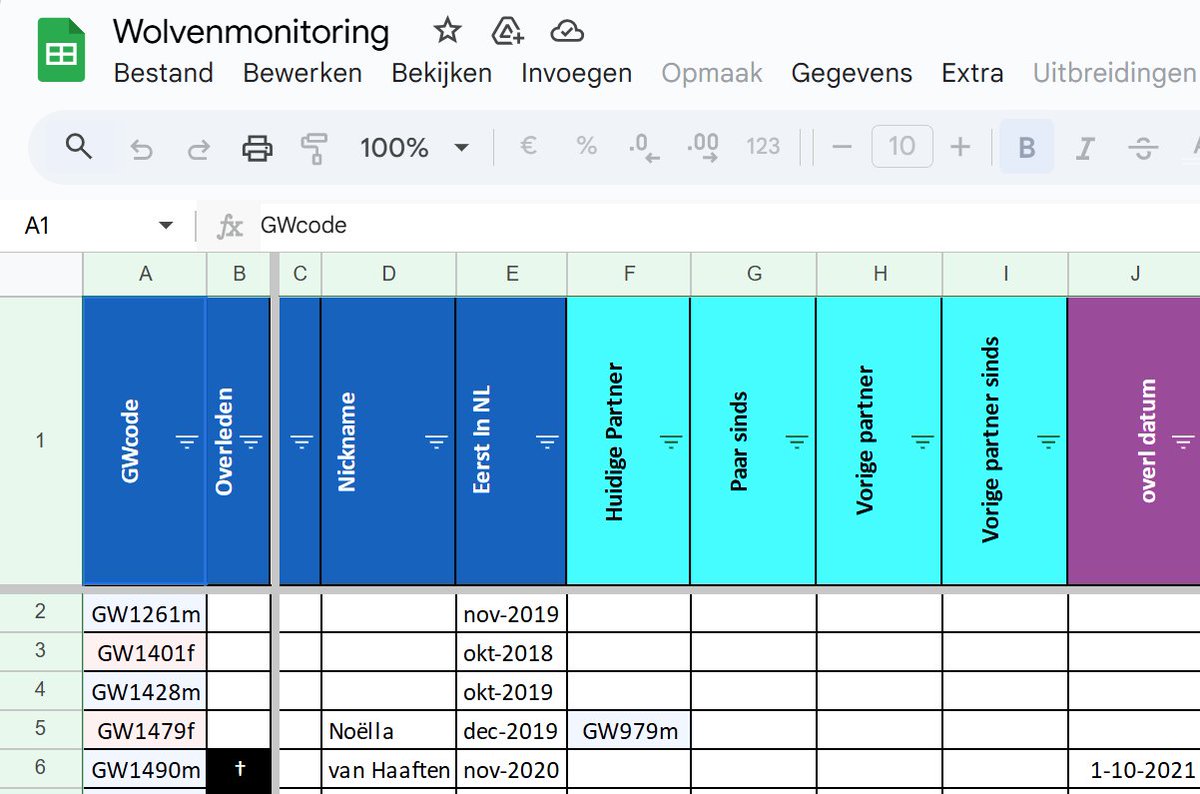Select column J header

pyautogui.click(x=1135, y=274)
